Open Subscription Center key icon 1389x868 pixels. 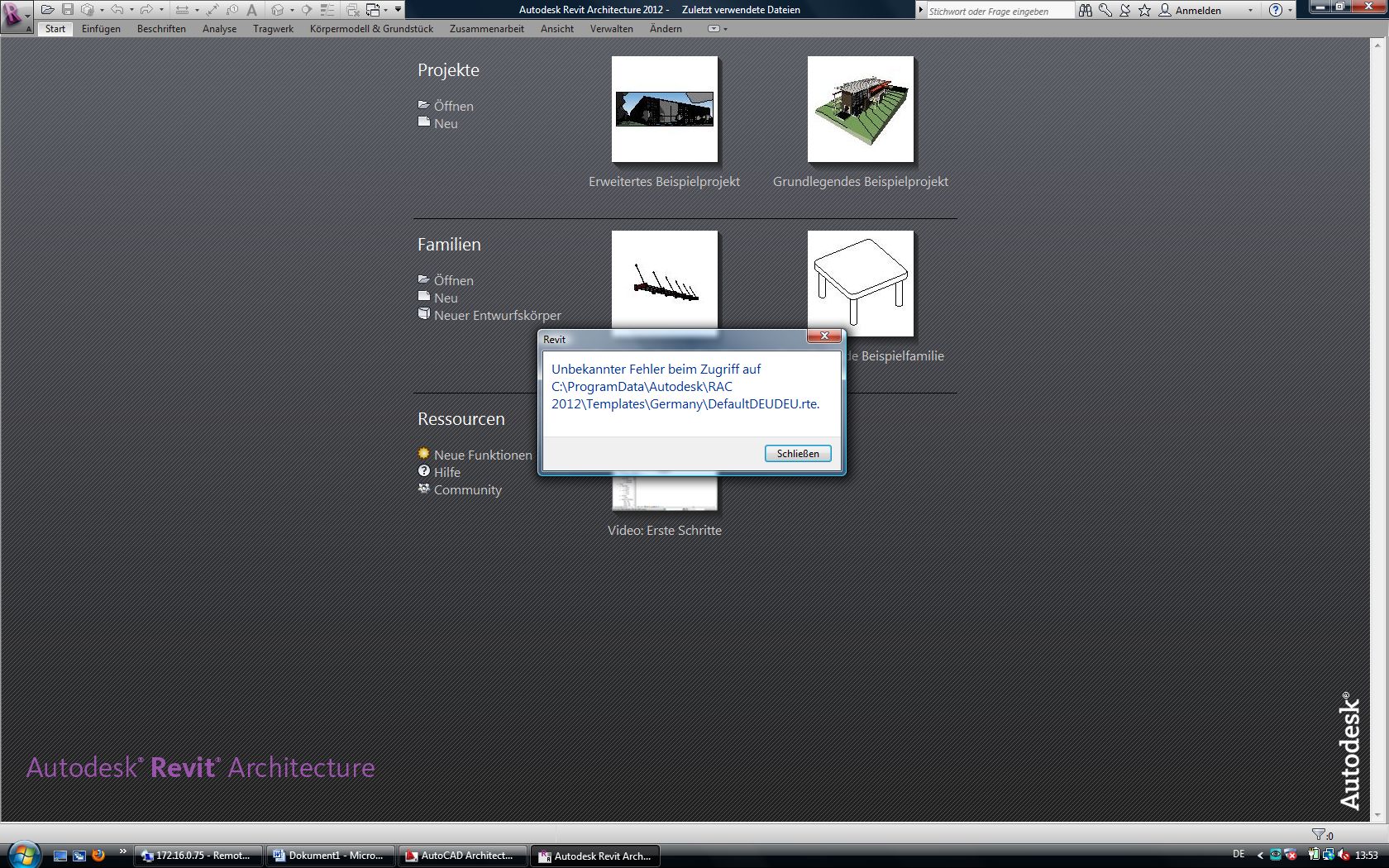click(x=1105, y=11)
